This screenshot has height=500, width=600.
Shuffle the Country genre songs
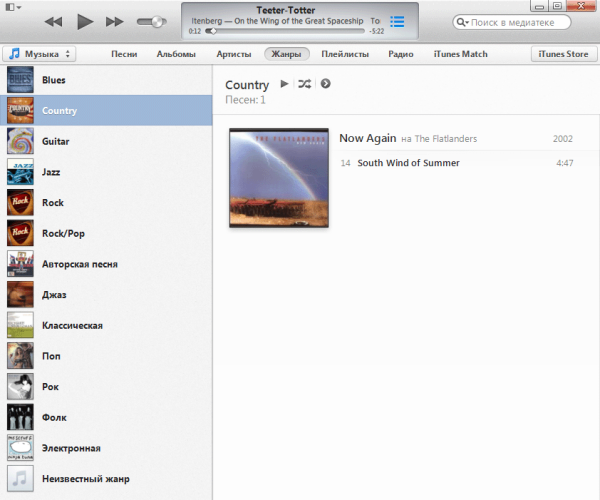point(305,84)
